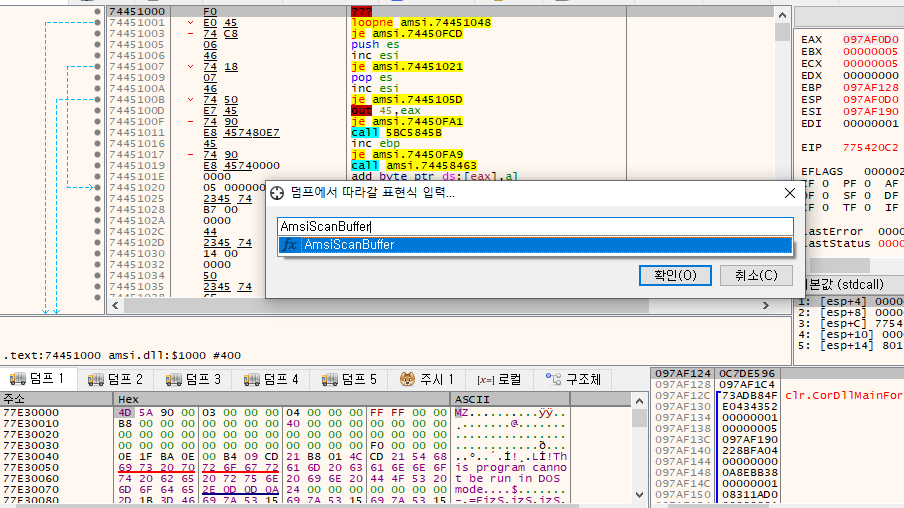Screen dimensions: 904x508
Task: Click jump arrow marker at 74451001
Action: (190, 22)
